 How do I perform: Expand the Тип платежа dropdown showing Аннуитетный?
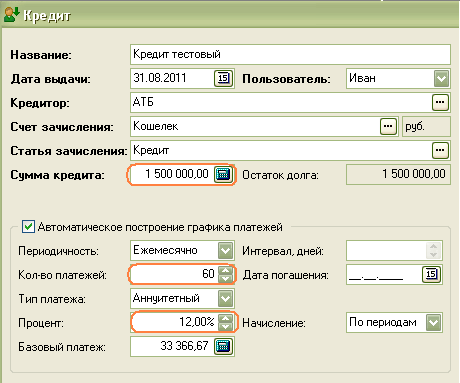pyautogui.click(x=226, y=298)
